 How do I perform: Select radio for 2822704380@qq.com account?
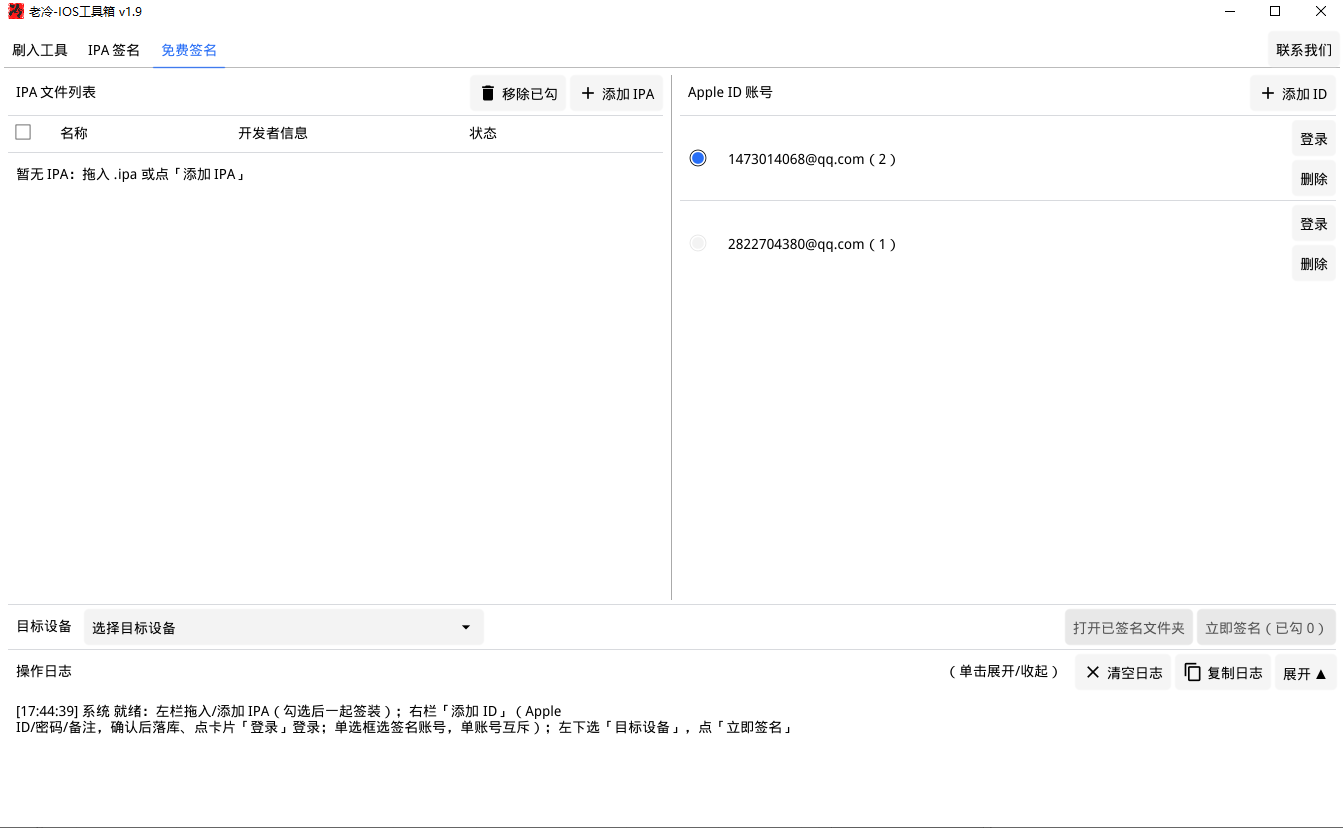click(698, 243)
